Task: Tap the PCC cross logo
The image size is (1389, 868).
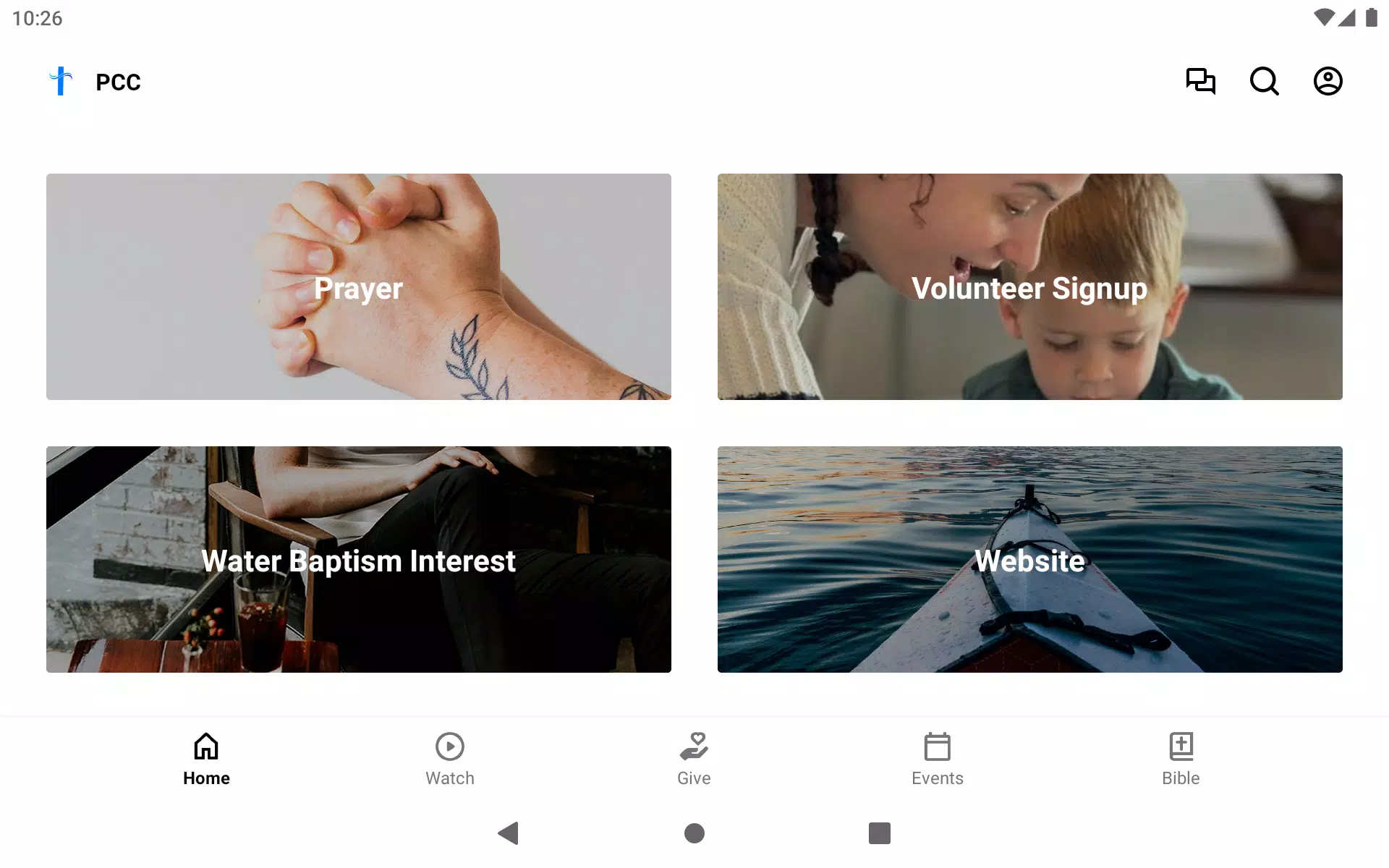Action: pos(61,81)
